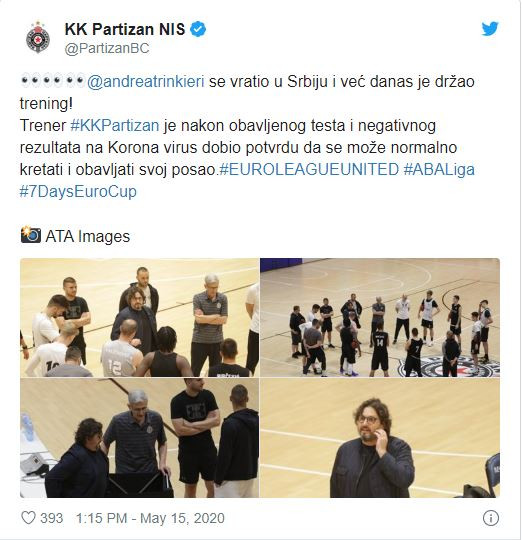Open the KK Partizan profile avatar
Image resolution: width=522 pixels, height=540 pixels.
tap(38, 38)
